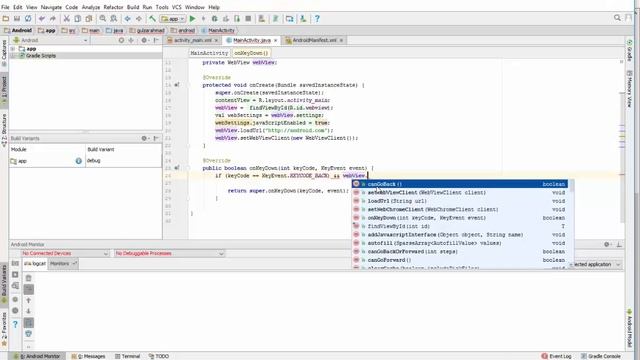This screenshot has height=360, width=640.
Task: Click the Project panel settings gear icon
Action: (144, 40)
